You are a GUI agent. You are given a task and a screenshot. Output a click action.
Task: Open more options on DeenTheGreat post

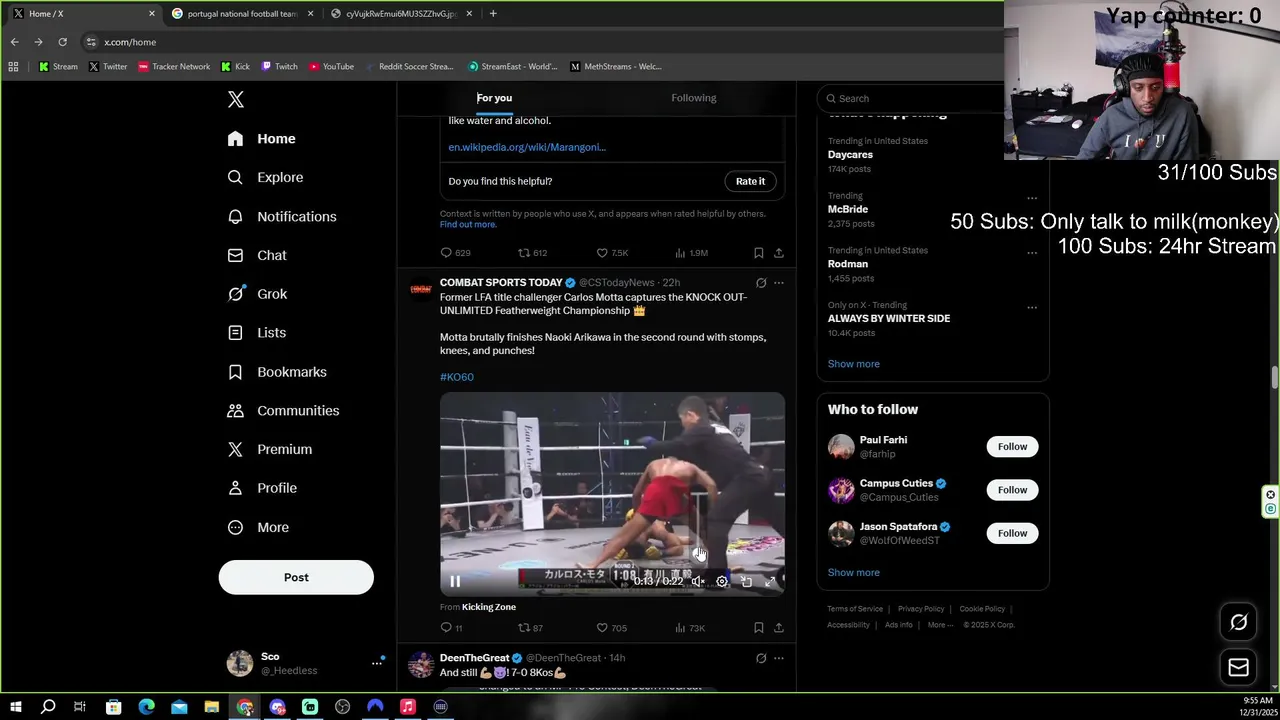click(779, 658)
